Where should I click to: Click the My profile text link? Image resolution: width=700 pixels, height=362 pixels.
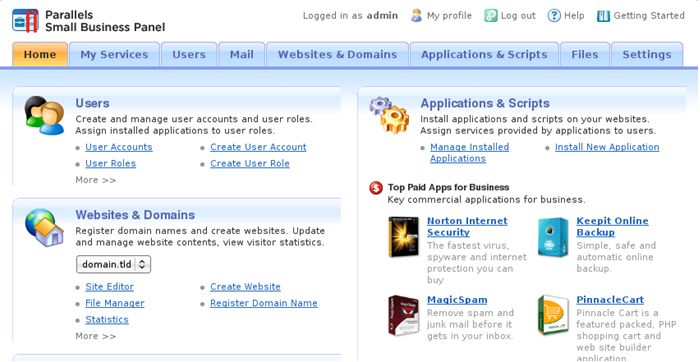click(449, 16)
